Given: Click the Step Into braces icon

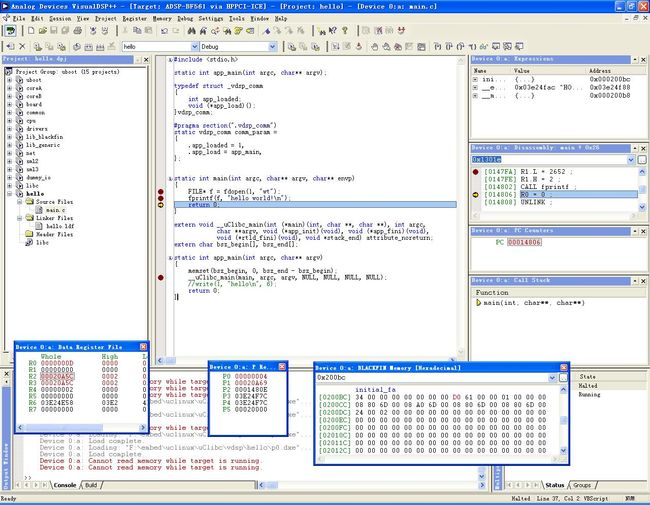Looking at the screenshot, I should (x=437, y=46).
